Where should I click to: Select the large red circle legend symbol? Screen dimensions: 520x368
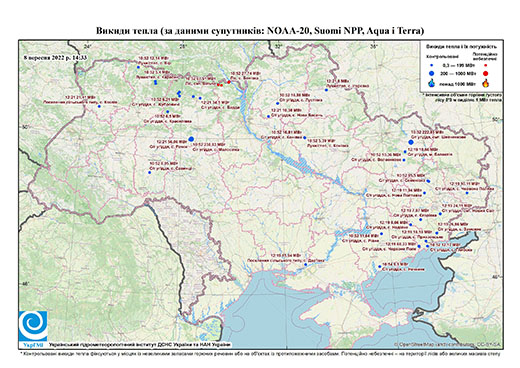click(x=485, y=74)
